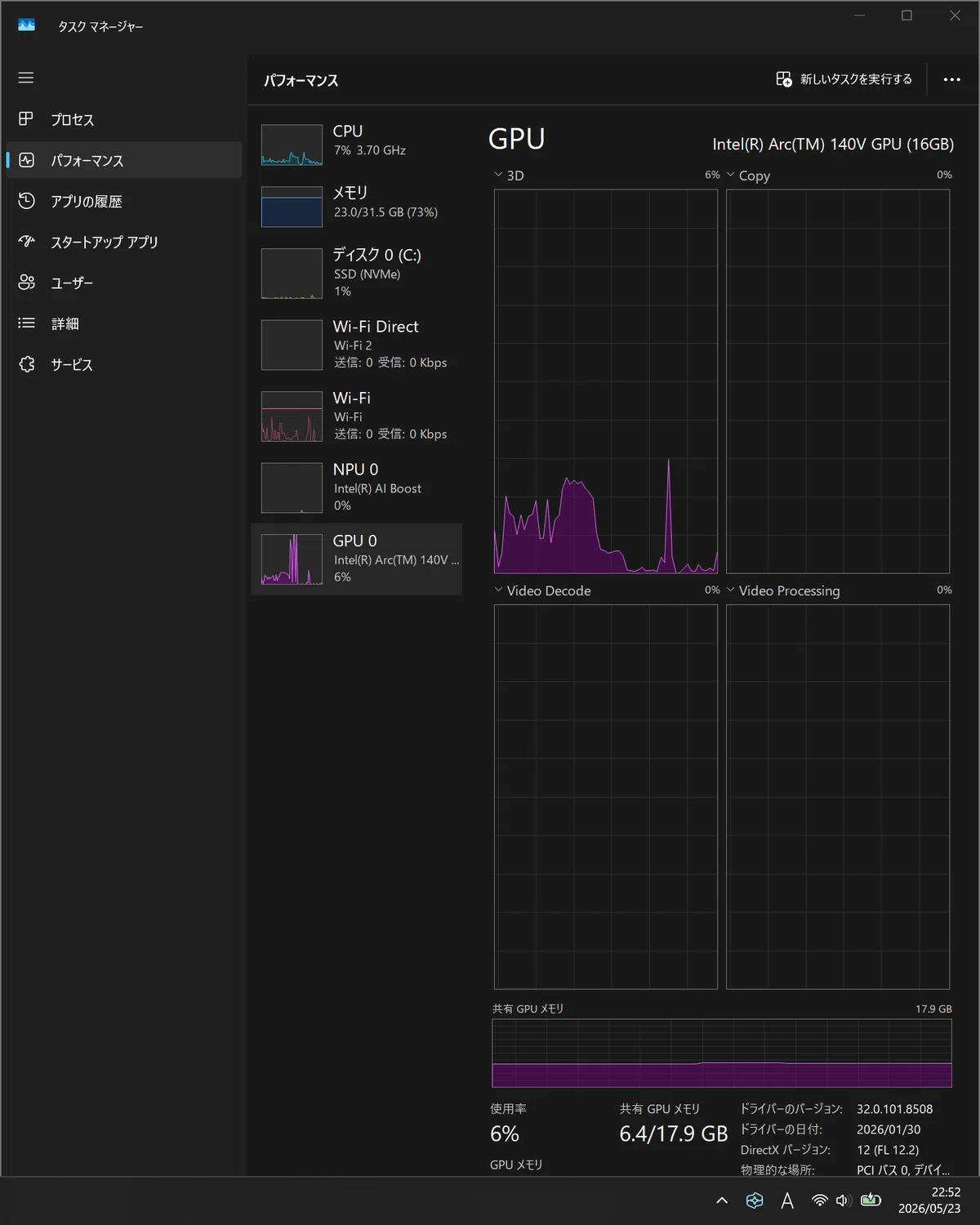Click the IME A input mode indicator

(x=787, y=1200)
